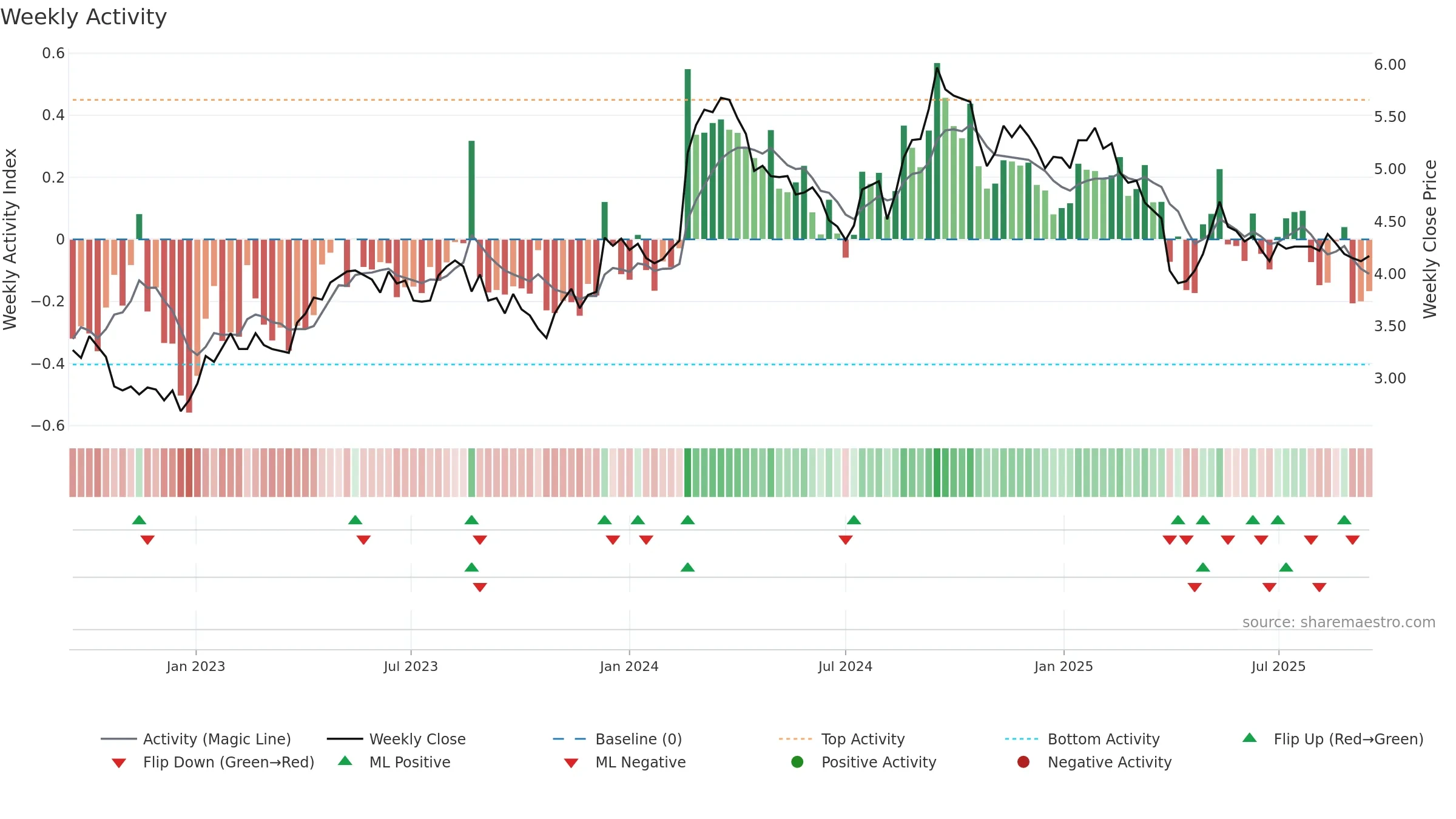The image size is (1456, 819).
Task: Click the '−0.6' left axis tick
Action: [48, 425]
